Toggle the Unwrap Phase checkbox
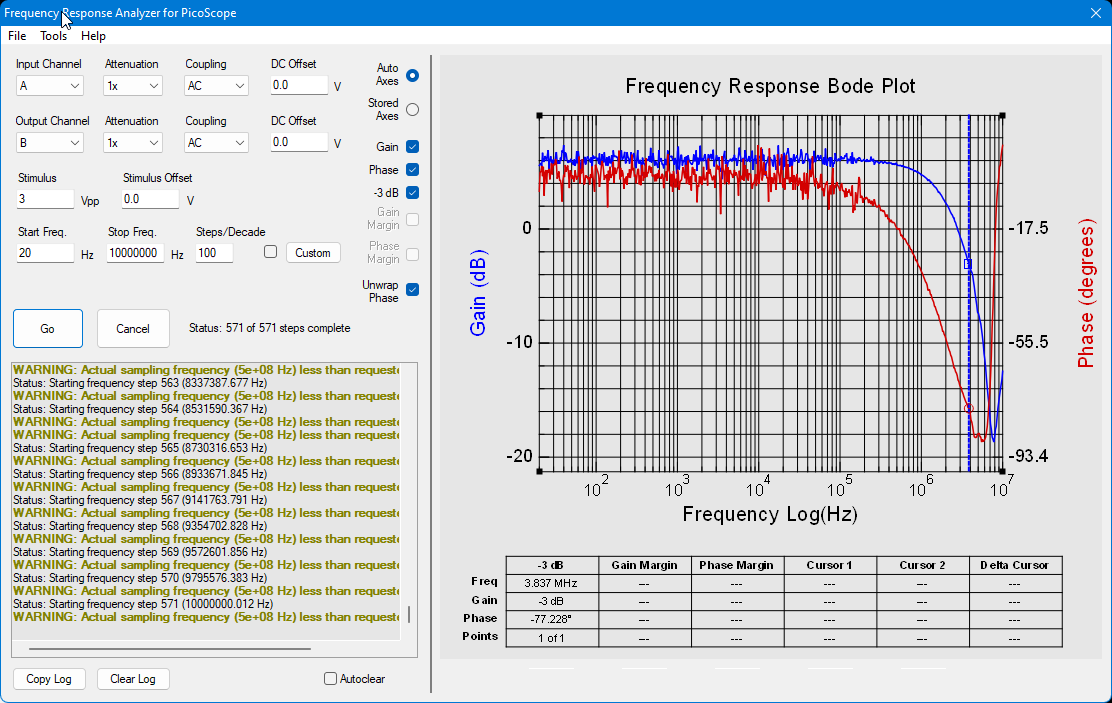 tap(413, 289)
